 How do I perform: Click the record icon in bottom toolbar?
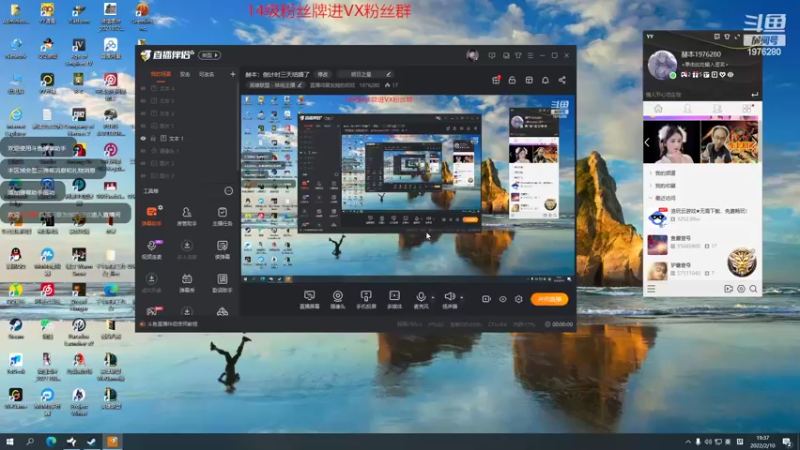pos(486,299)
